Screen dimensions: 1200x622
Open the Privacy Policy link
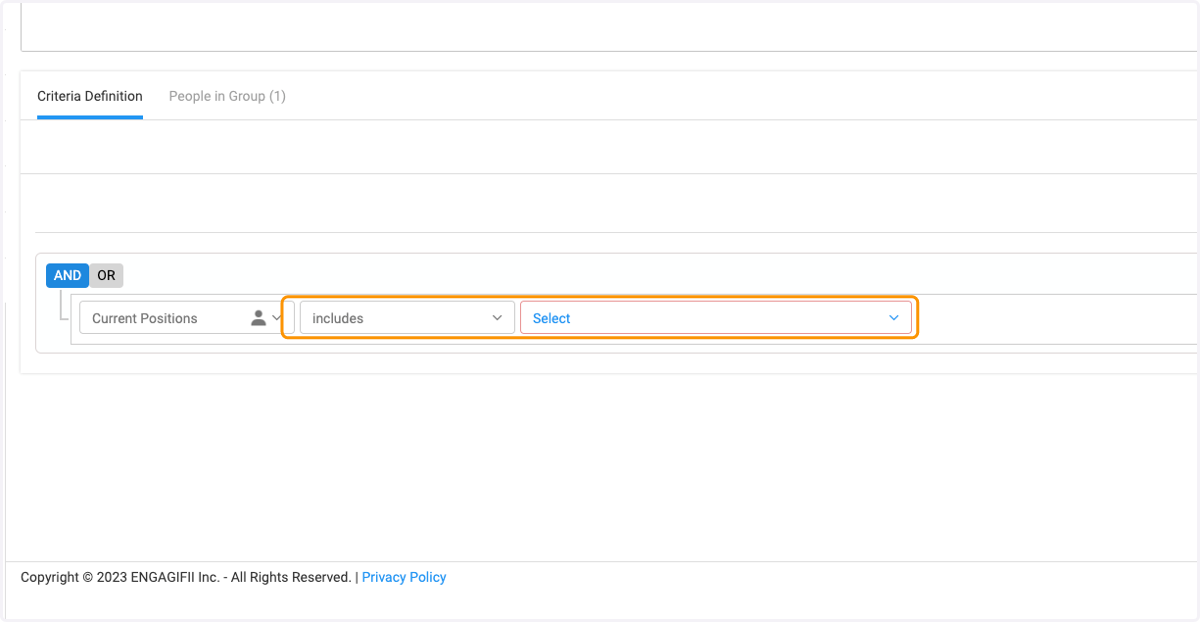(x=404, y=577)
